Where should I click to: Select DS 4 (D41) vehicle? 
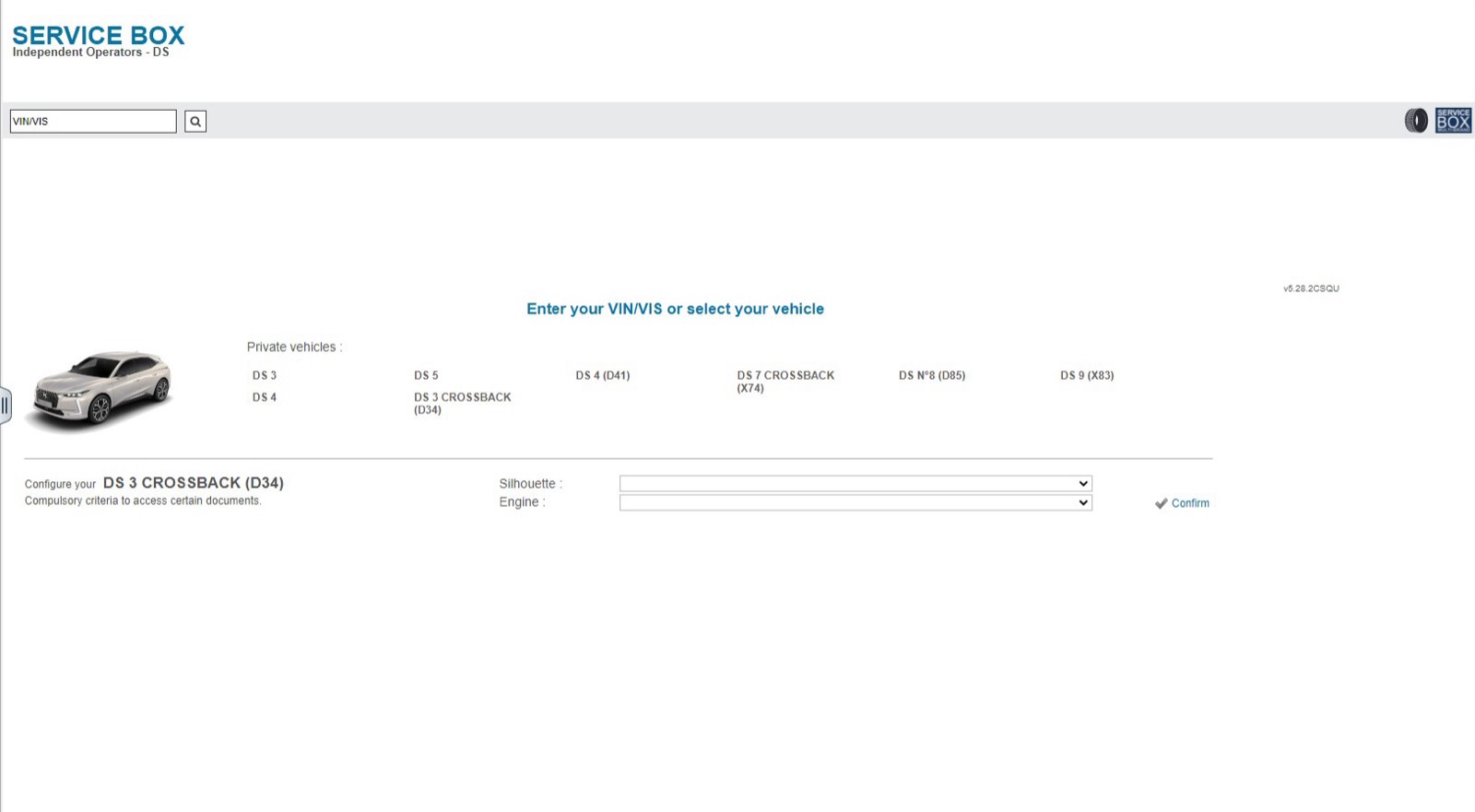(x=603, y=375)
